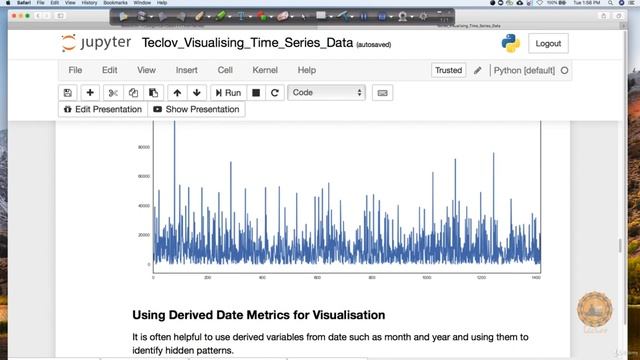Click the Jupyter logo

pyautogui.click(x=96, y=43)
